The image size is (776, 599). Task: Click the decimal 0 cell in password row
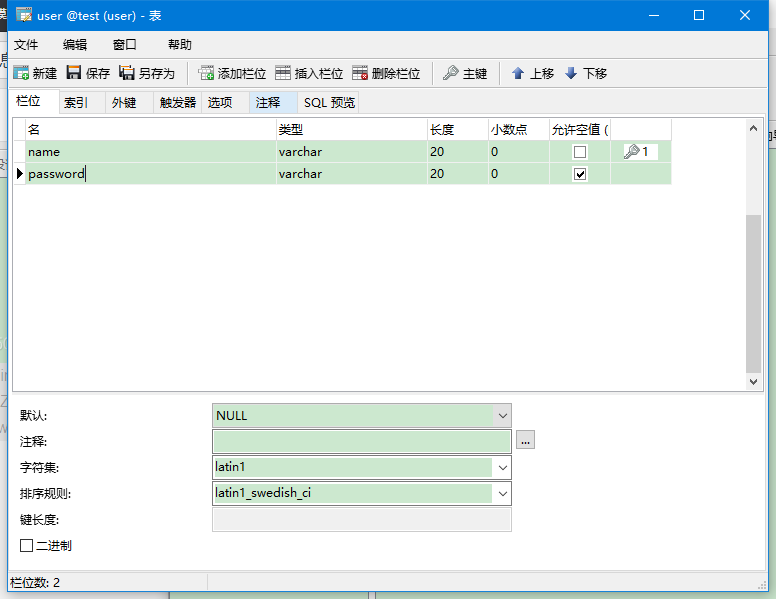pyautogui.click(x=519, y=174)
